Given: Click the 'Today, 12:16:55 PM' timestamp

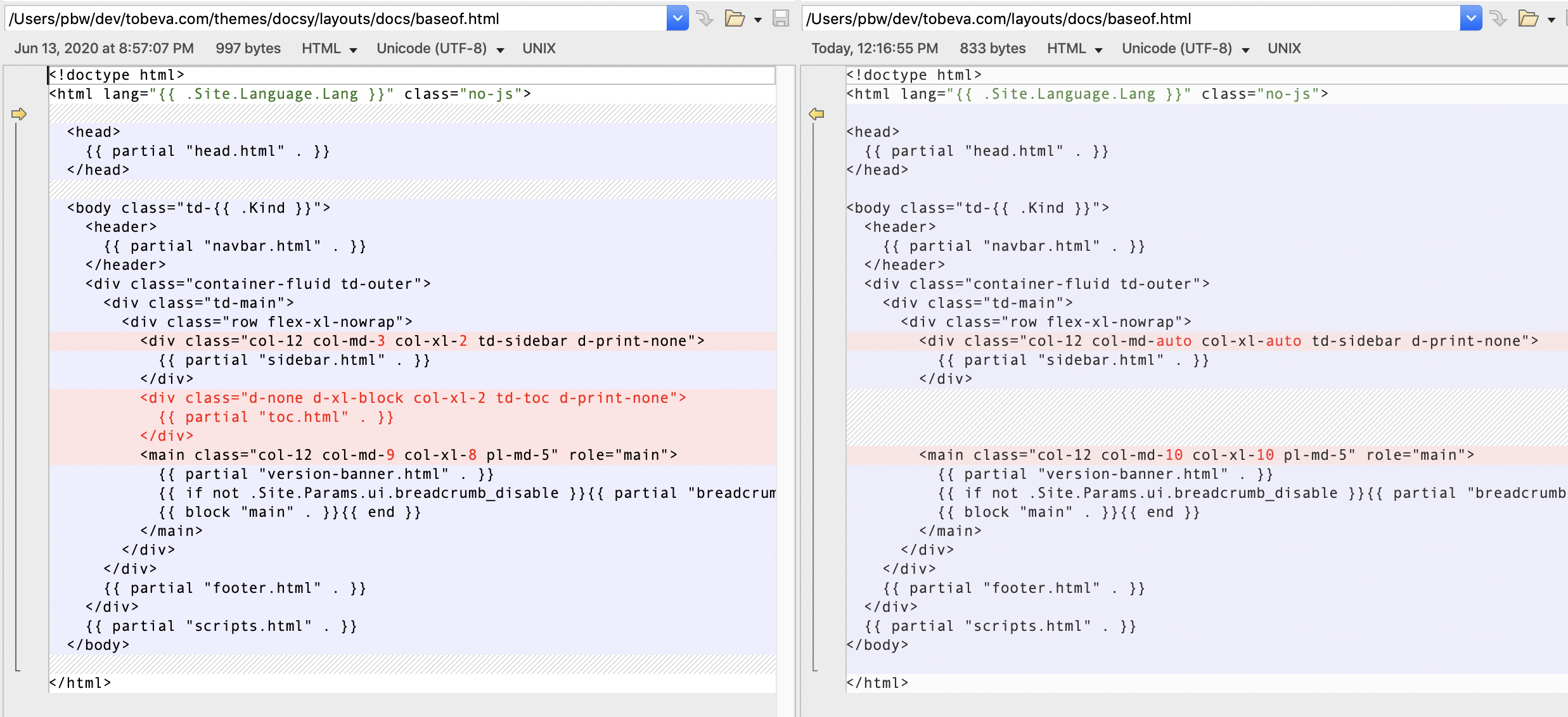Looking at the screenshot, I should (x=875, y=49).
